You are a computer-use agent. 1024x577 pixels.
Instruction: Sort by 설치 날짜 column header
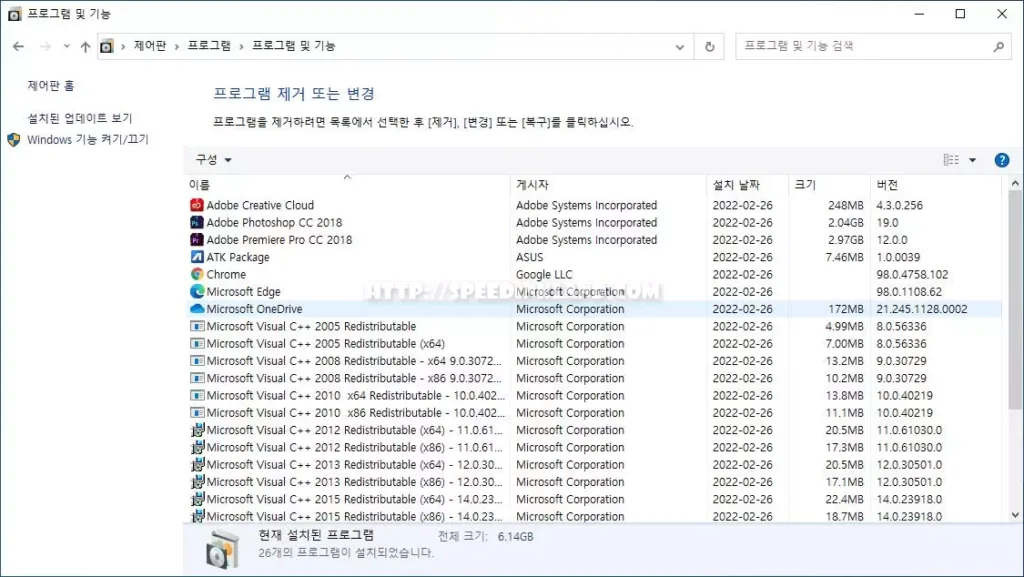click(x=748, y=185)
